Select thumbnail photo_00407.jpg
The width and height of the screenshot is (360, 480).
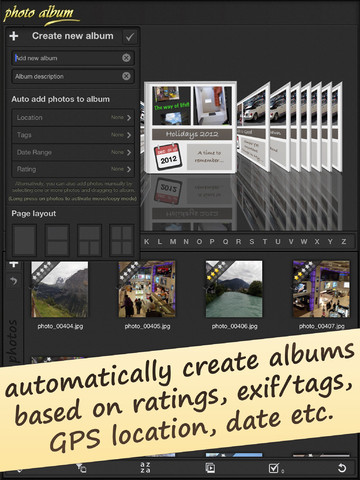pos(321,289)
